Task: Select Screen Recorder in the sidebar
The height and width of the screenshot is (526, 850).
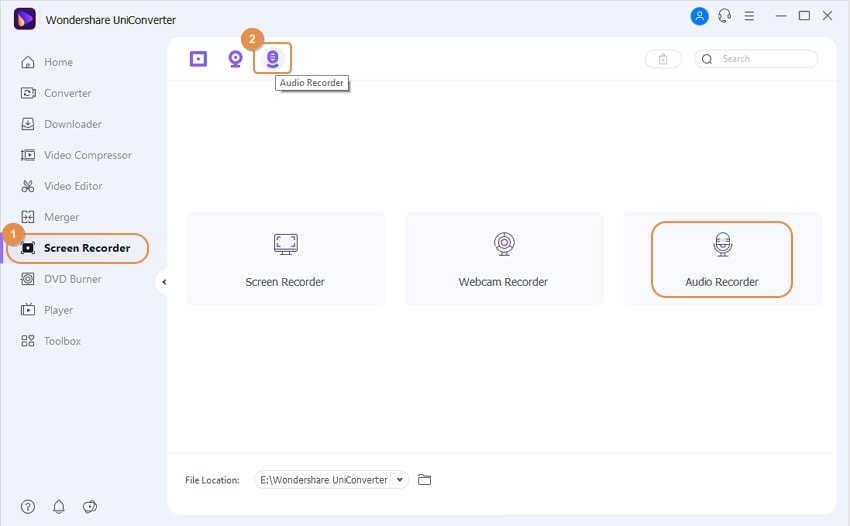Action: (x=77, y=248)
